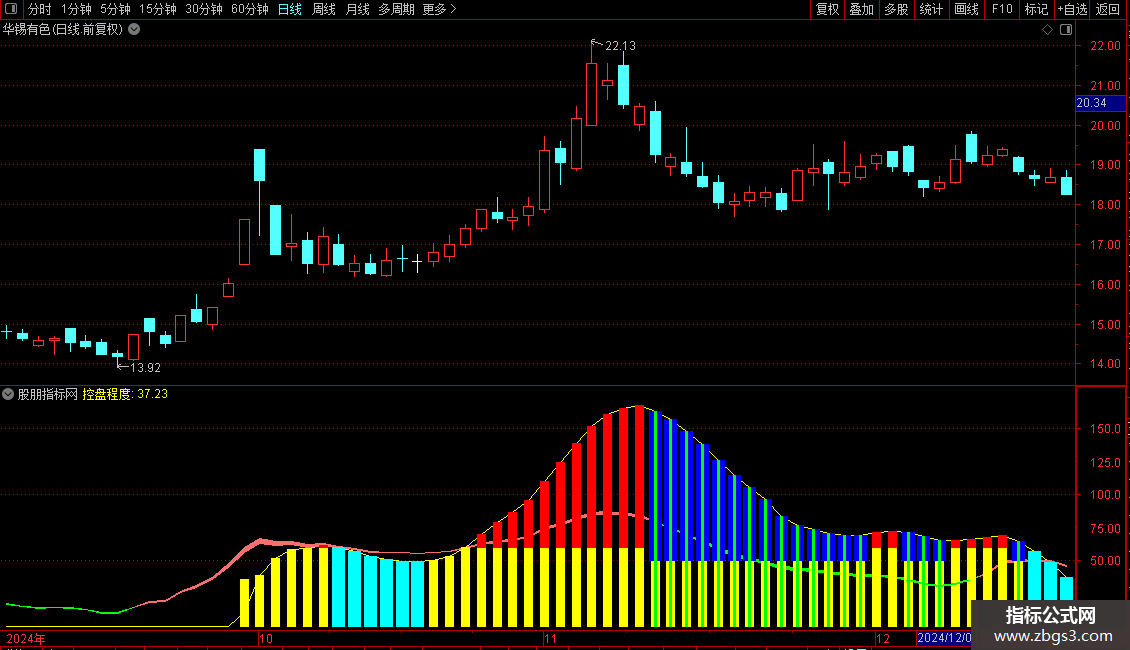
Task: Open the 股朋指标网 indicator dropdown
Action: [x=8, y=394]
